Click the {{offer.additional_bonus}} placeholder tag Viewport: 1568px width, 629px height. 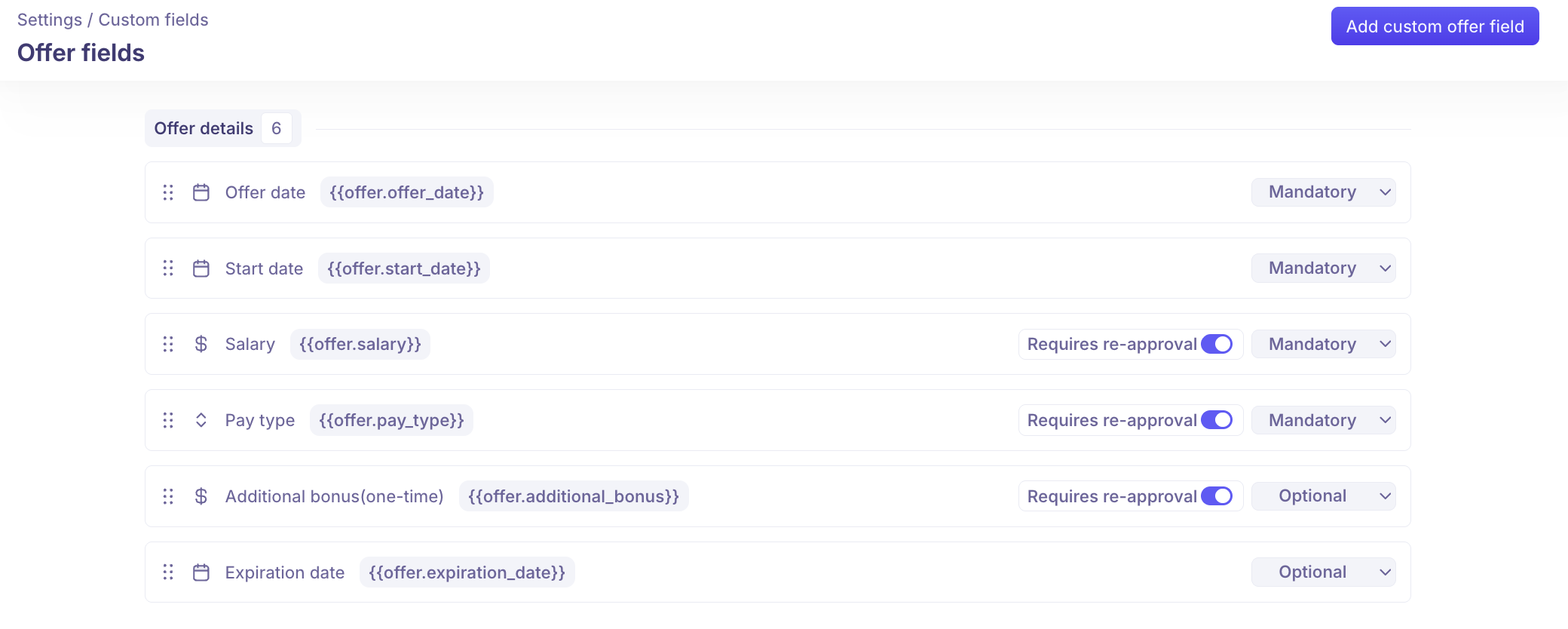click(x=574, y=496)
